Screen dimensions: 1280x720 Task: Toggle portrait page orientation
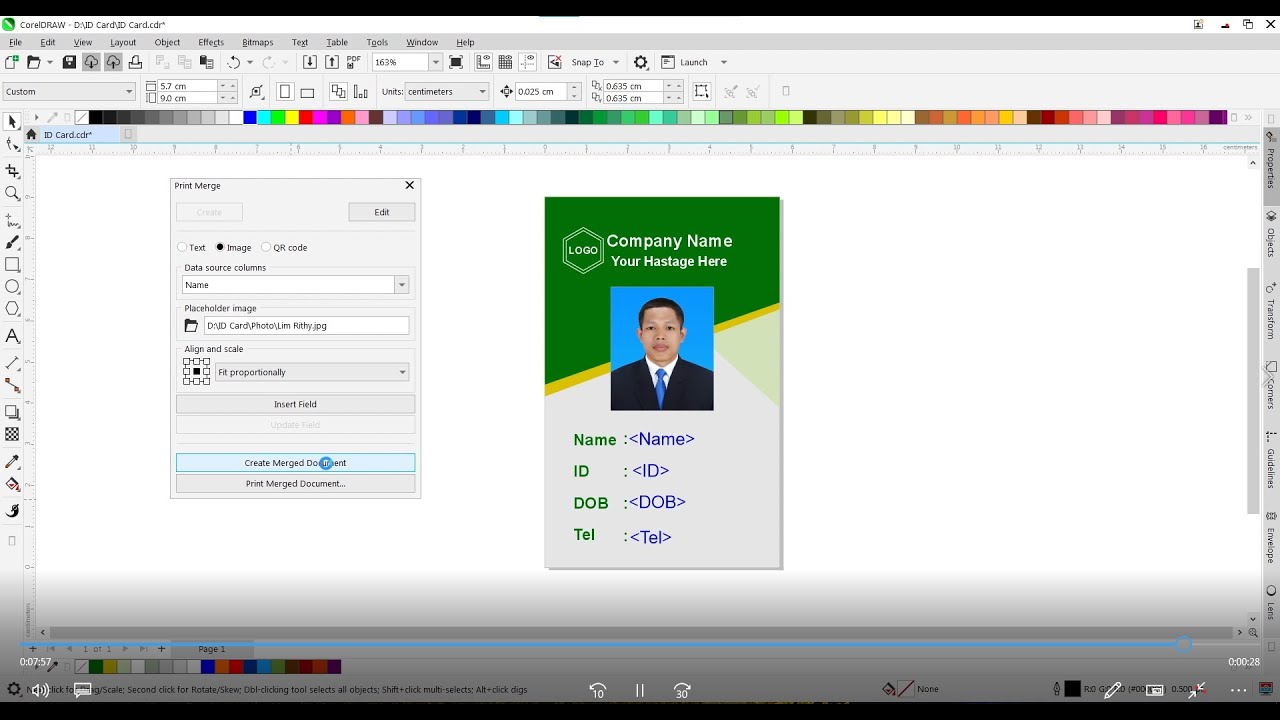click(x=285, y=92)
